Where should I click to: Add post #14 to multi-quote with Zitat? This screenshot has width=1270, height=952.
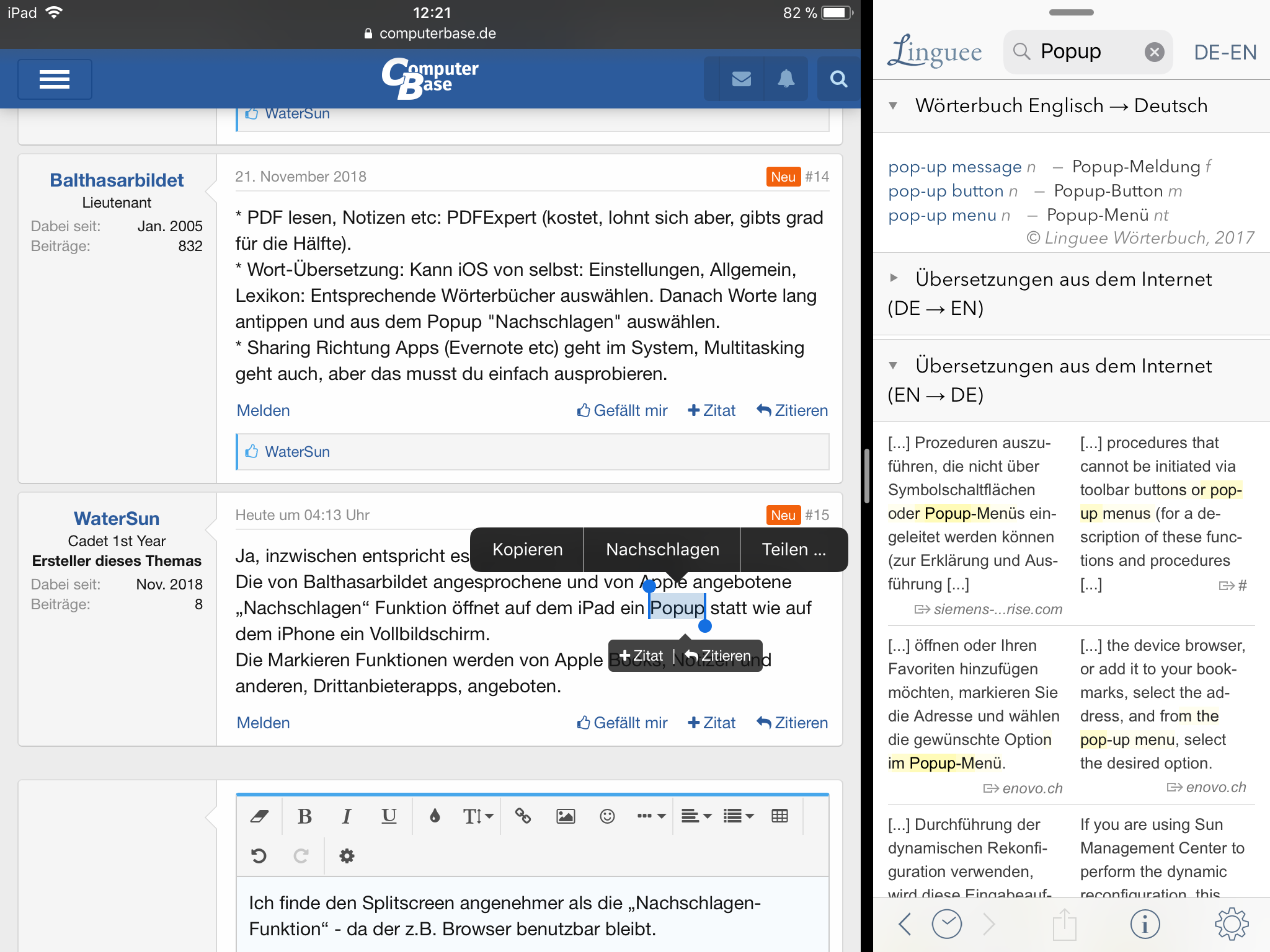pos(712,410)
